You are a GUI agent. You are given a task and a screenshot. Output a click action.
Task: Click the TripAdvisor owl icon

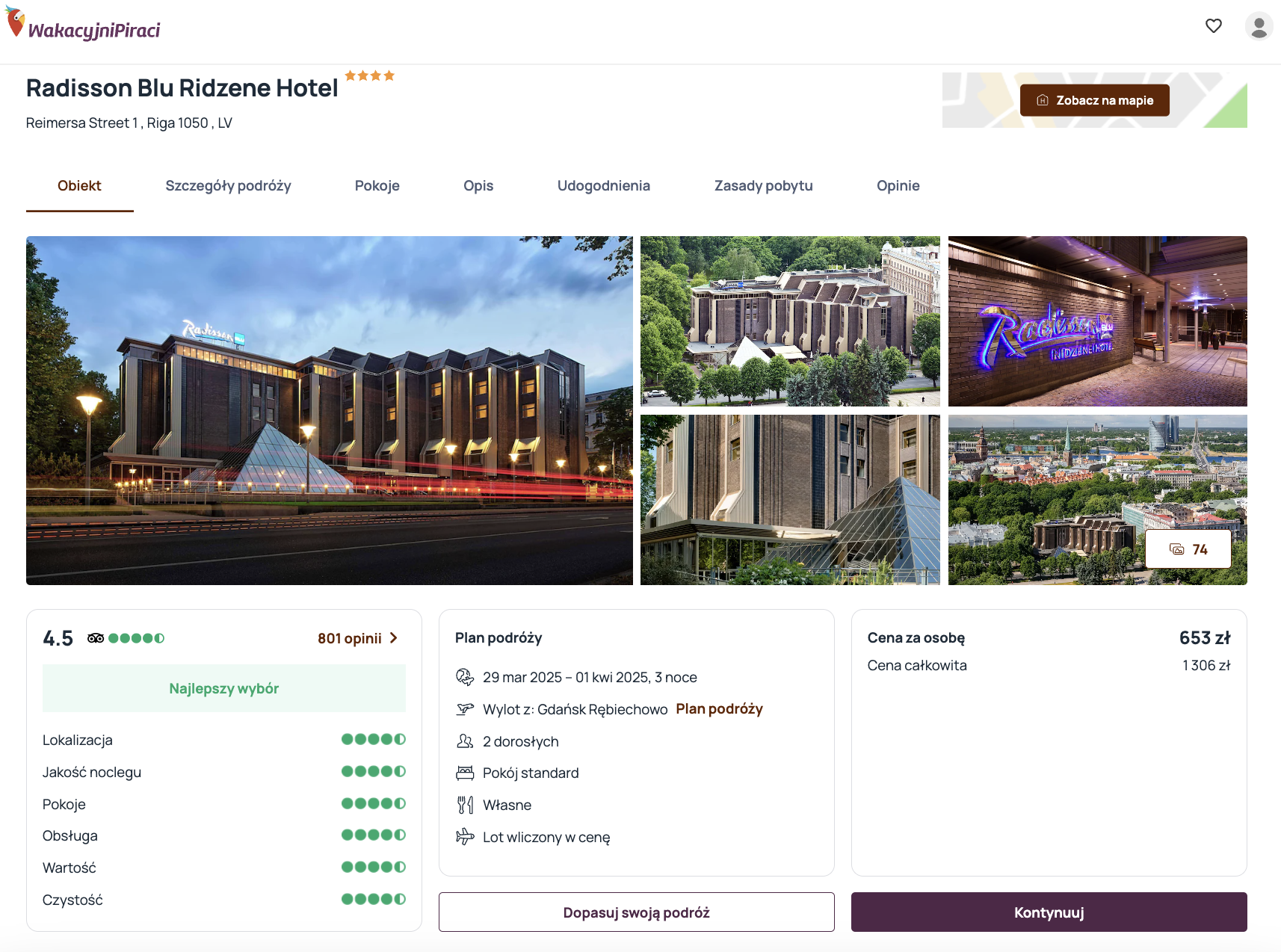coord(96,638)
